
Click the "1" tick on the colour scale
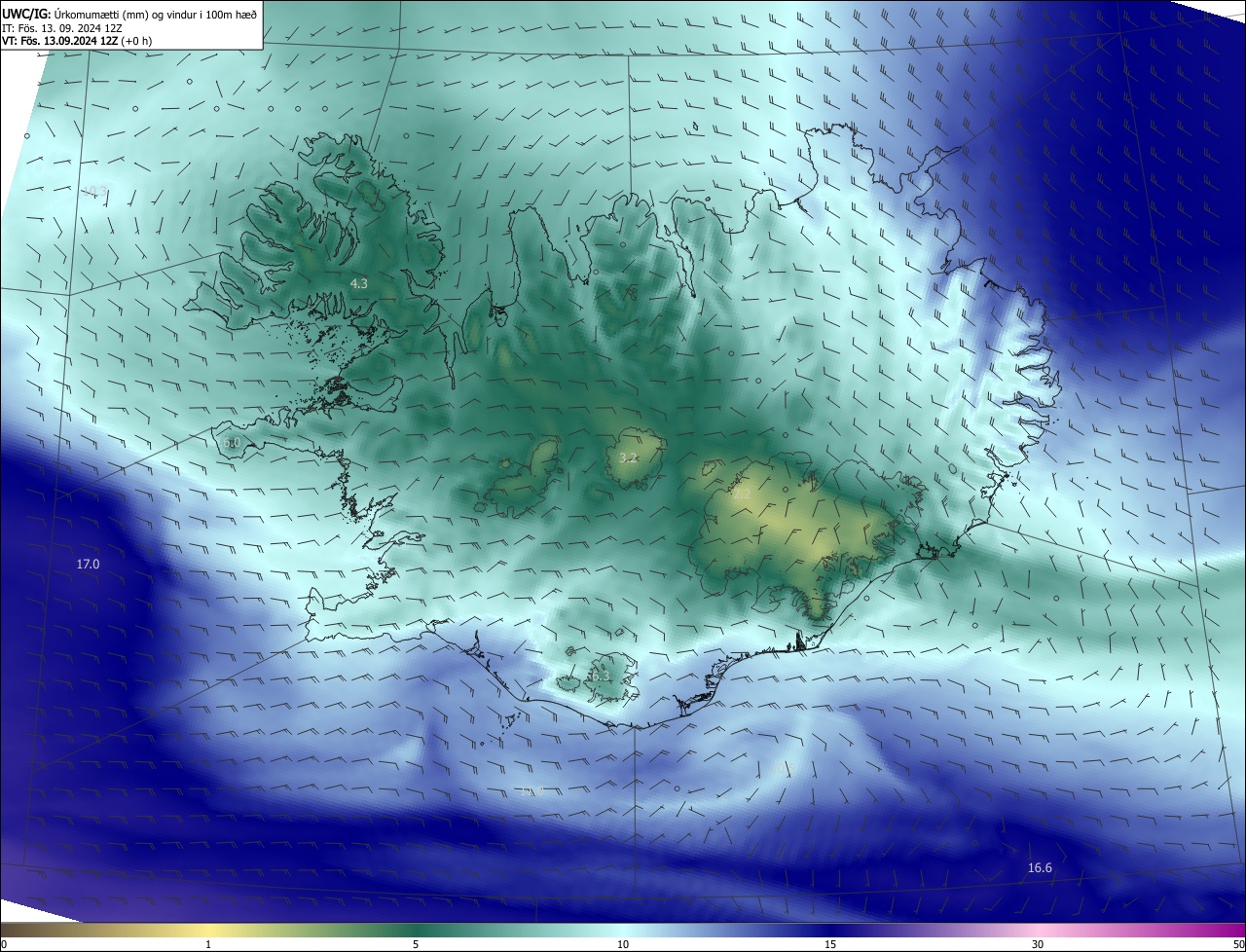point(208,944)
